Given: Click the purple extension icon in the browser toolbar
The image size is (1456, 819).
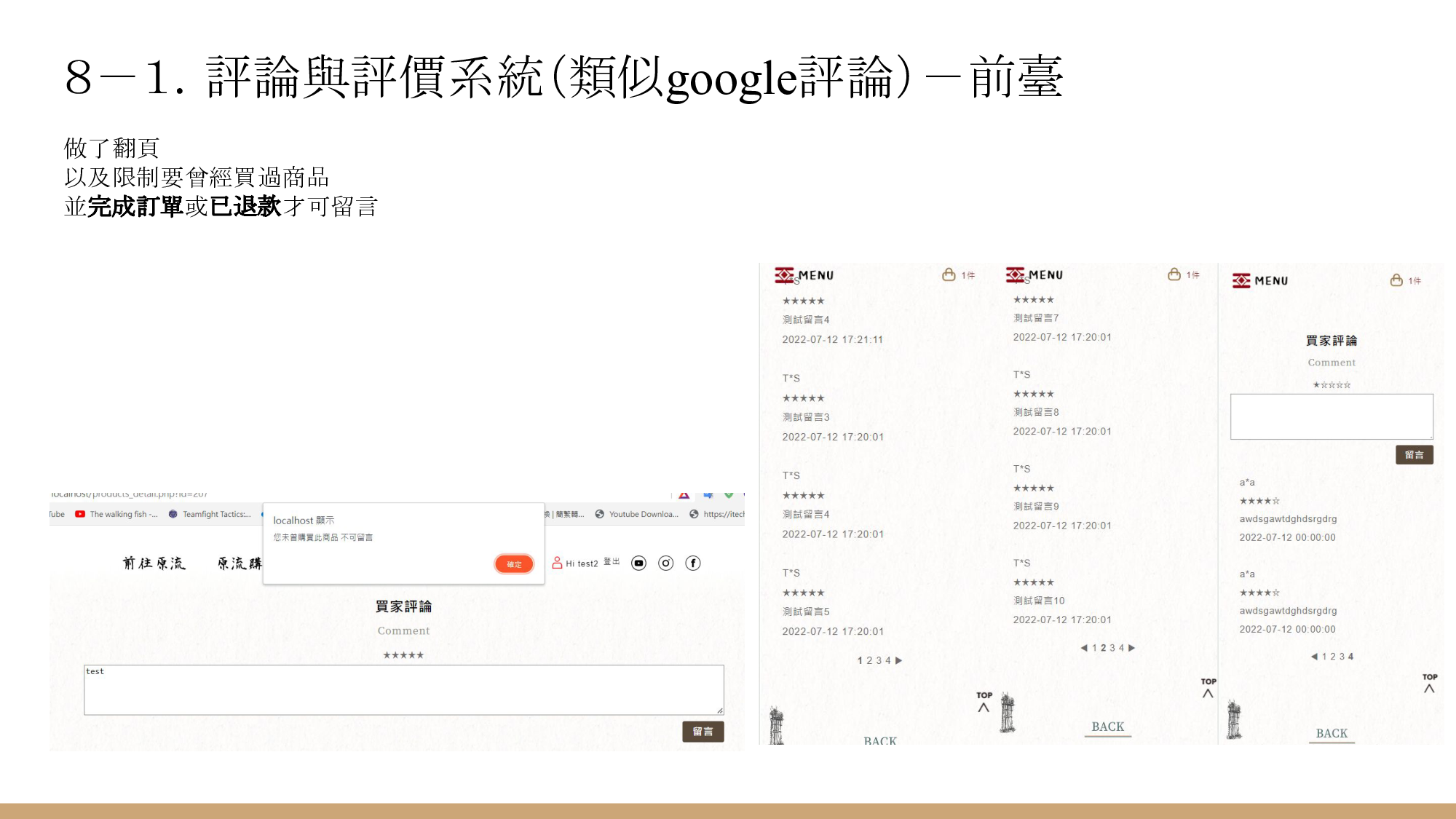Looking at the screenshot, I should [683, 496].
